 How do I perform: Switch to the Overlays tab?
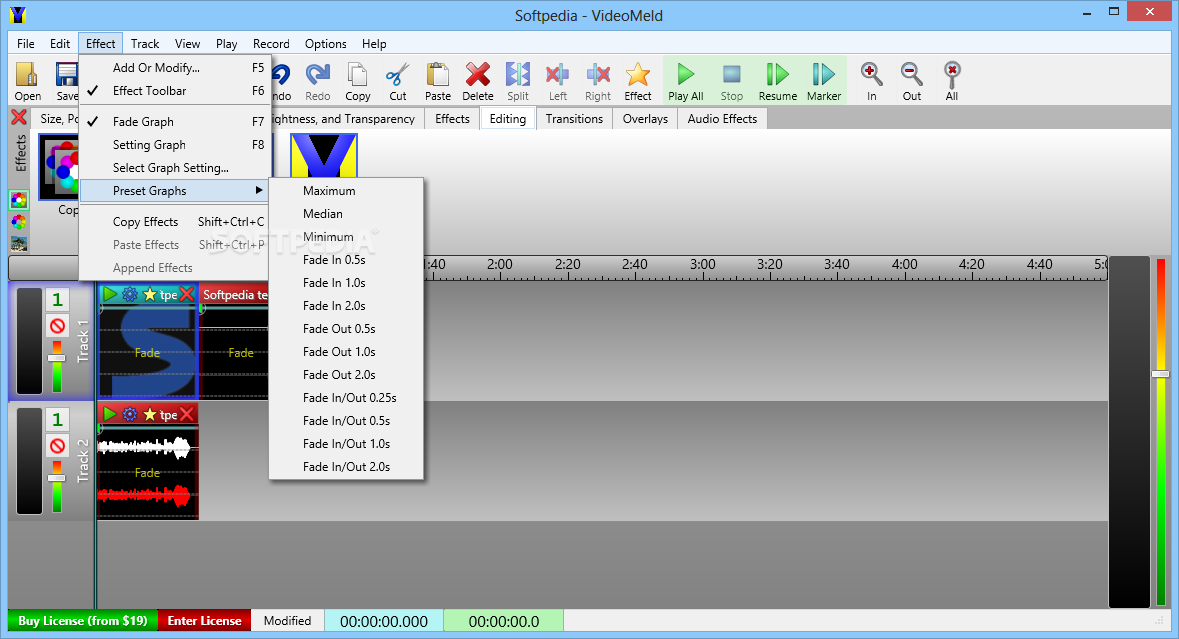coord(644,119)
